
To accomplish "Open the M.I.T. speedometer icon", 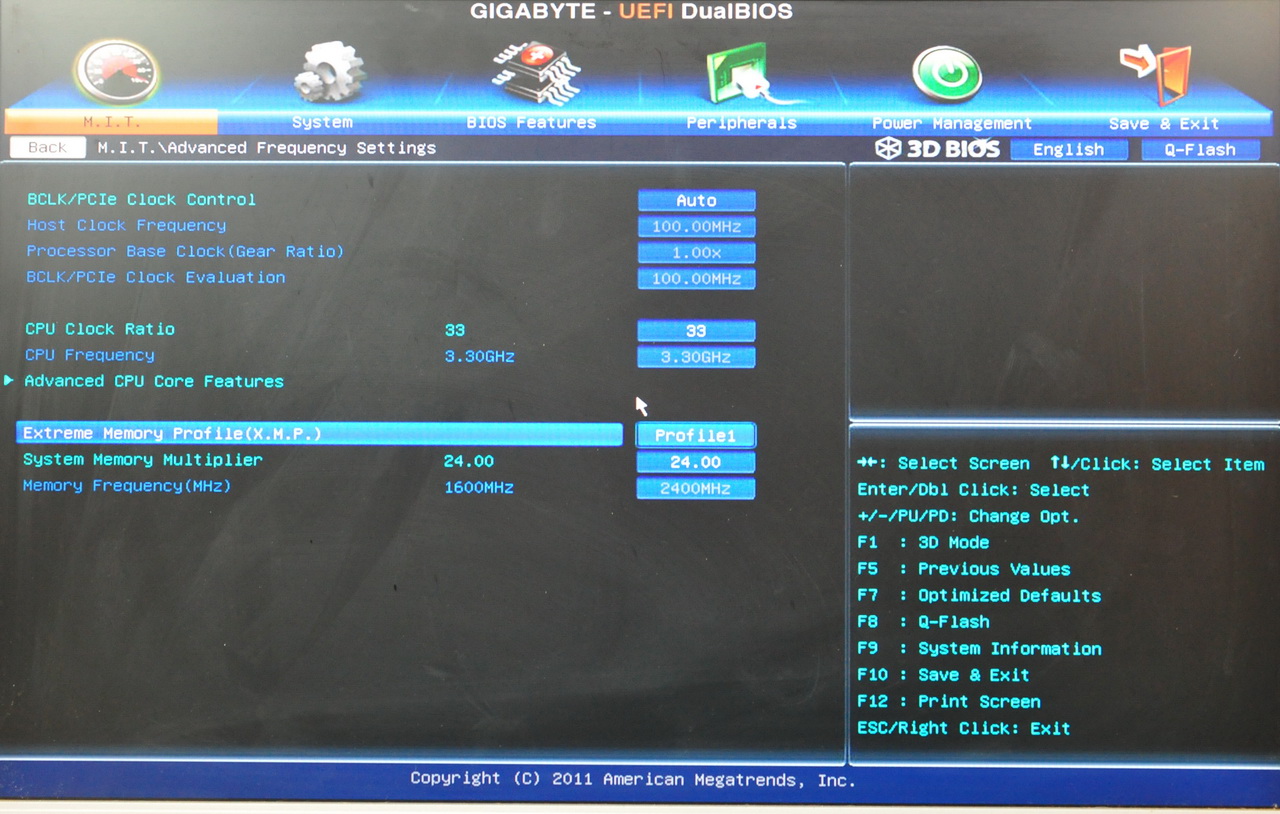I will pyautogui.click(x=117, y=72).
